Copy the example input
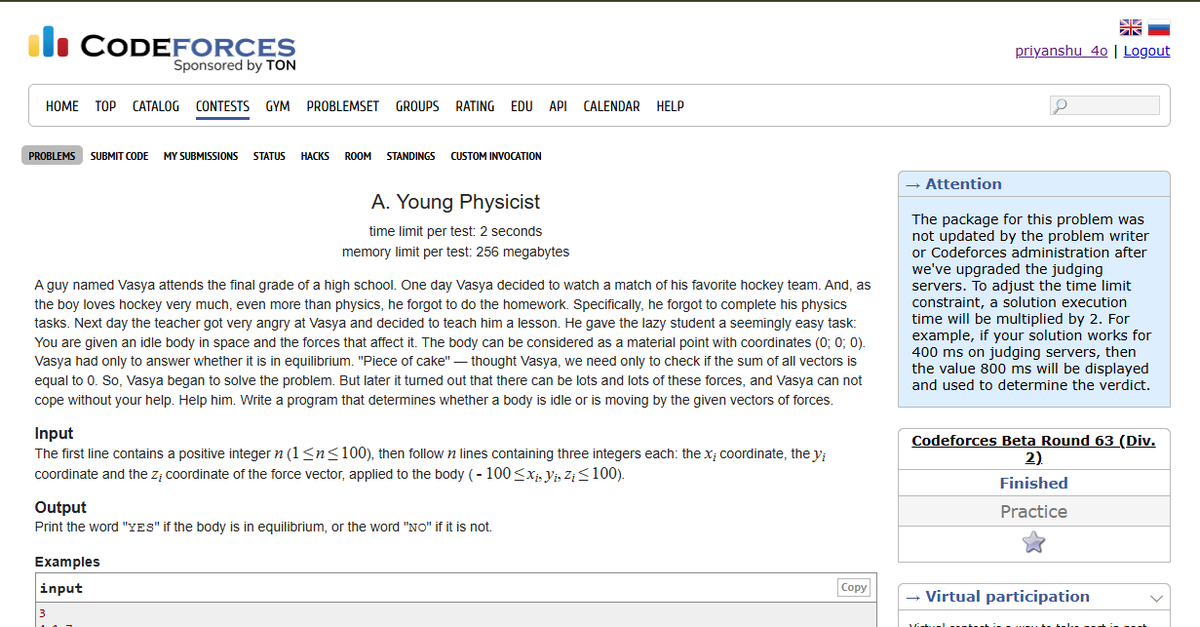This screenshot has width=1200, height=627. [x=854, y=588]
